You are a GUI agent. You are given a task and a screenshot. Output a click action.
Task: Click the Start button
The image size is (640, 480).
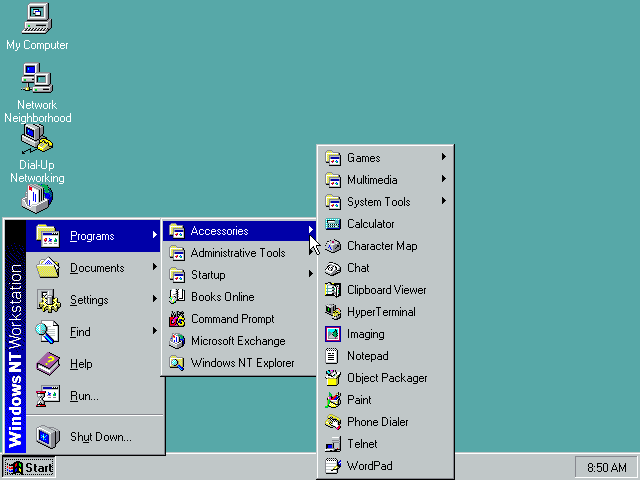coord(29,467)
